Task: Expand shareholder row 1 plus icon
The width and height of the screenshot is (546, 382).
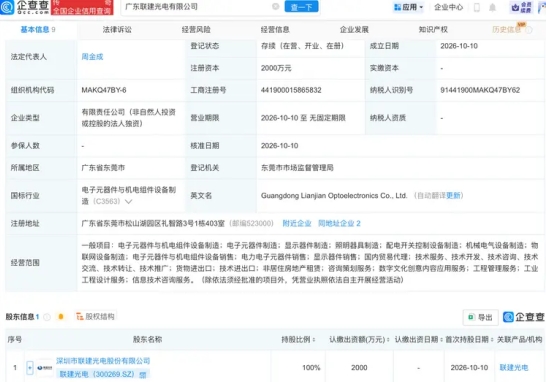Action: (30, 368)
